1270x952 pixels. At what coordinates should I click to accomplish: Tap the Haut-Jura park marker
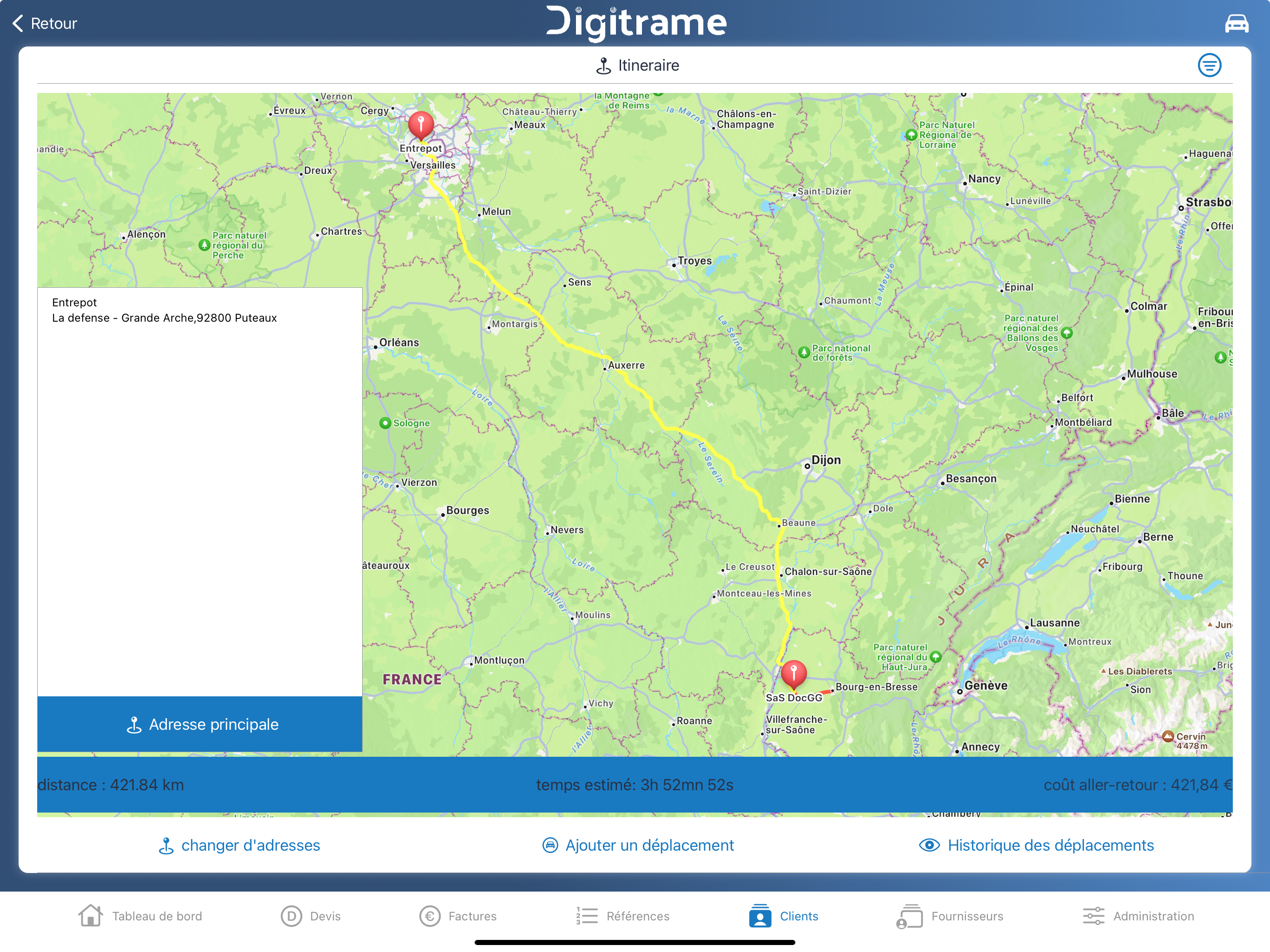click(x=935, y=657)
